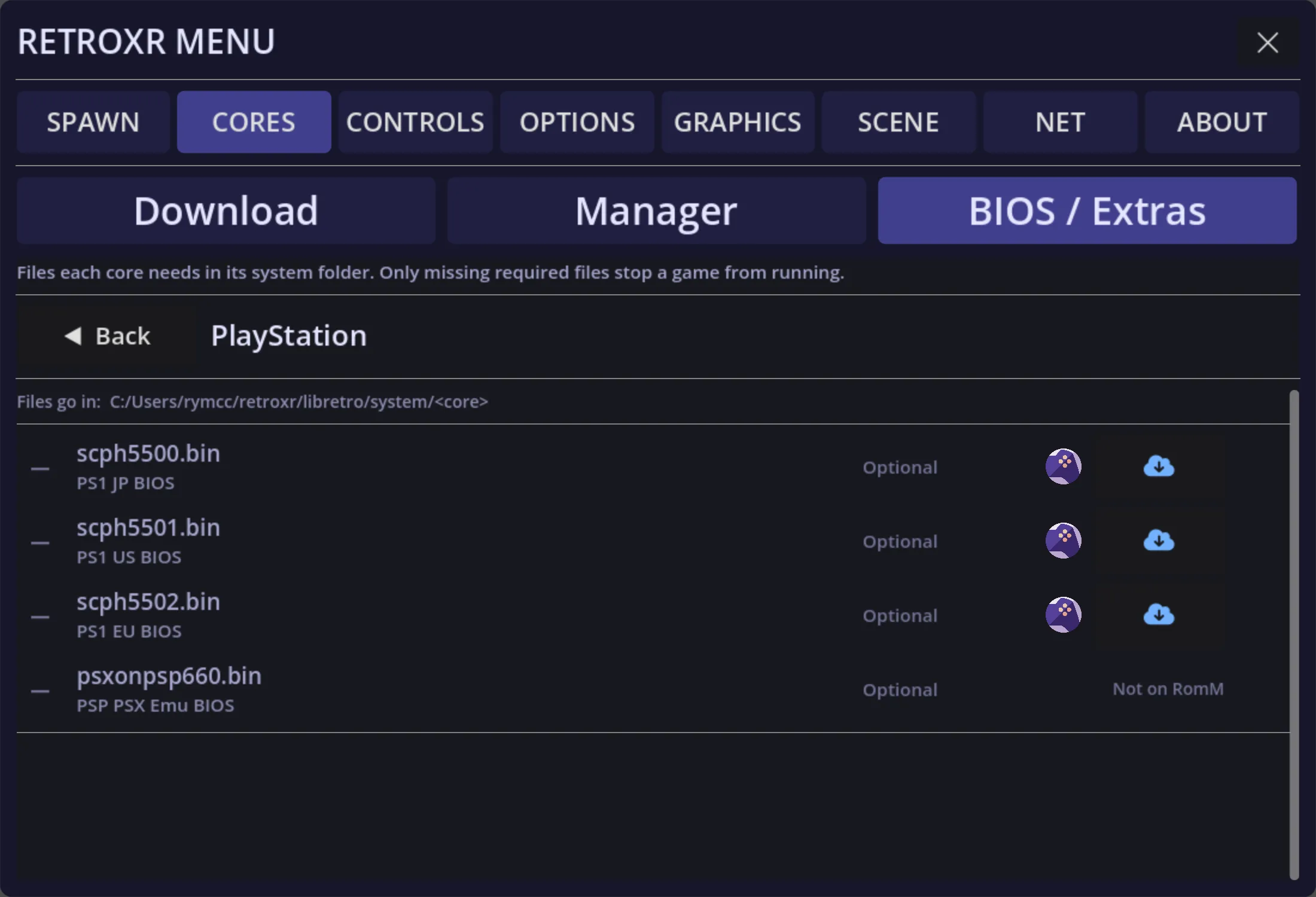1316x897 pixels.
Task: Click Optional label for scph5502.bin
Action: coord(900,616)
